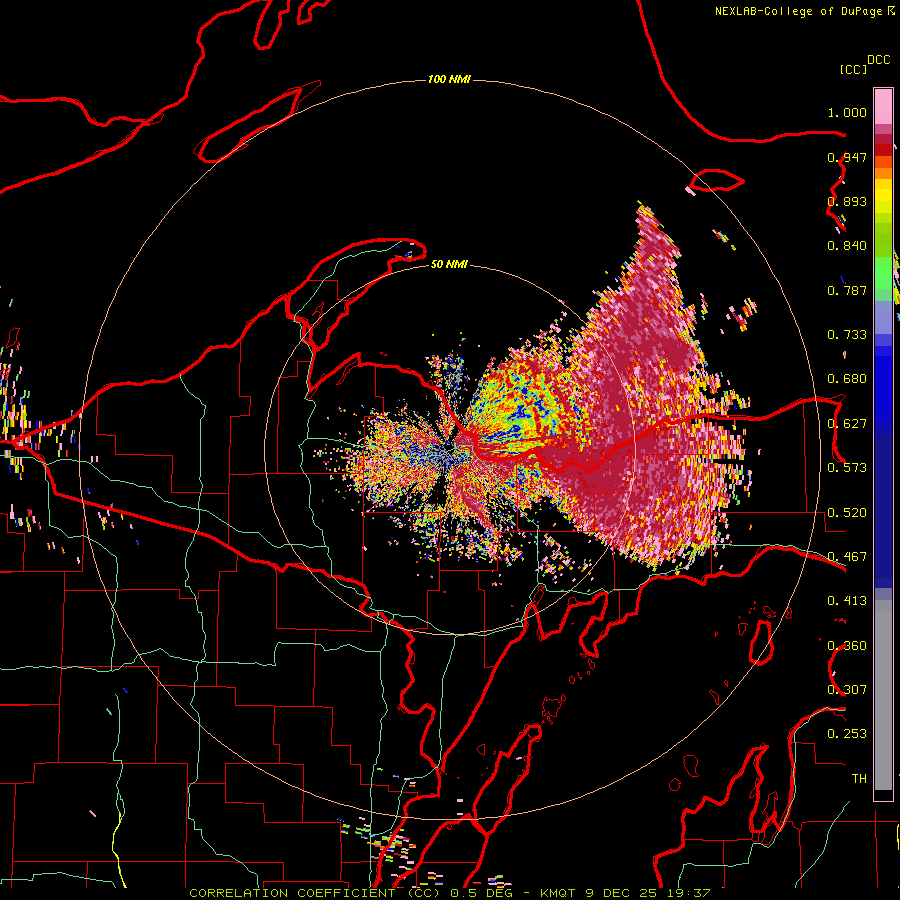The image size is (900, 900).
Task: Click the 0.840 scale value
Action: click(x=847, y=246)
